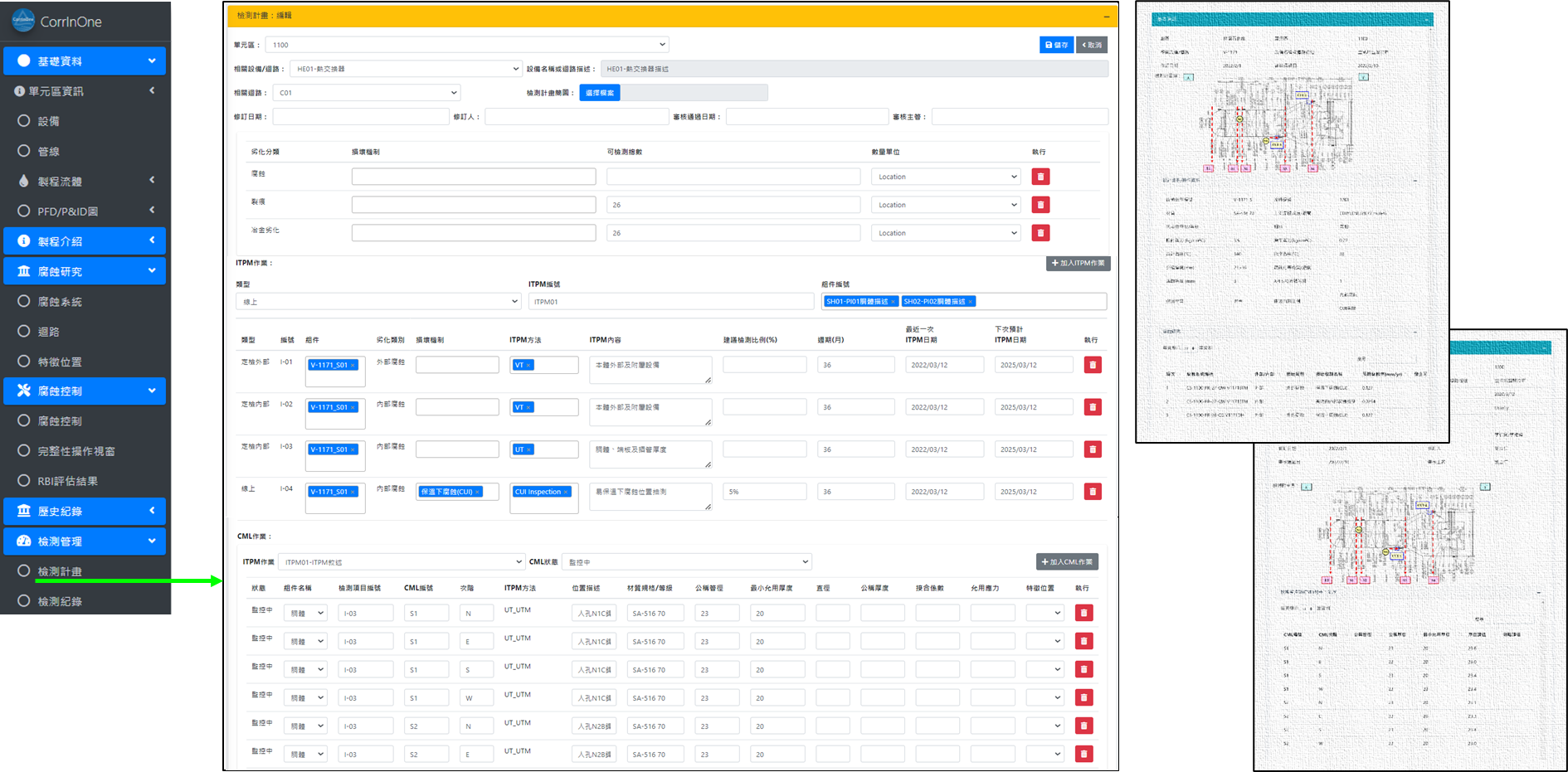The height and width of the screenshot is (772, 1568).
Task: Remove the CUI Inspection tag
Action: coord(566,492)
